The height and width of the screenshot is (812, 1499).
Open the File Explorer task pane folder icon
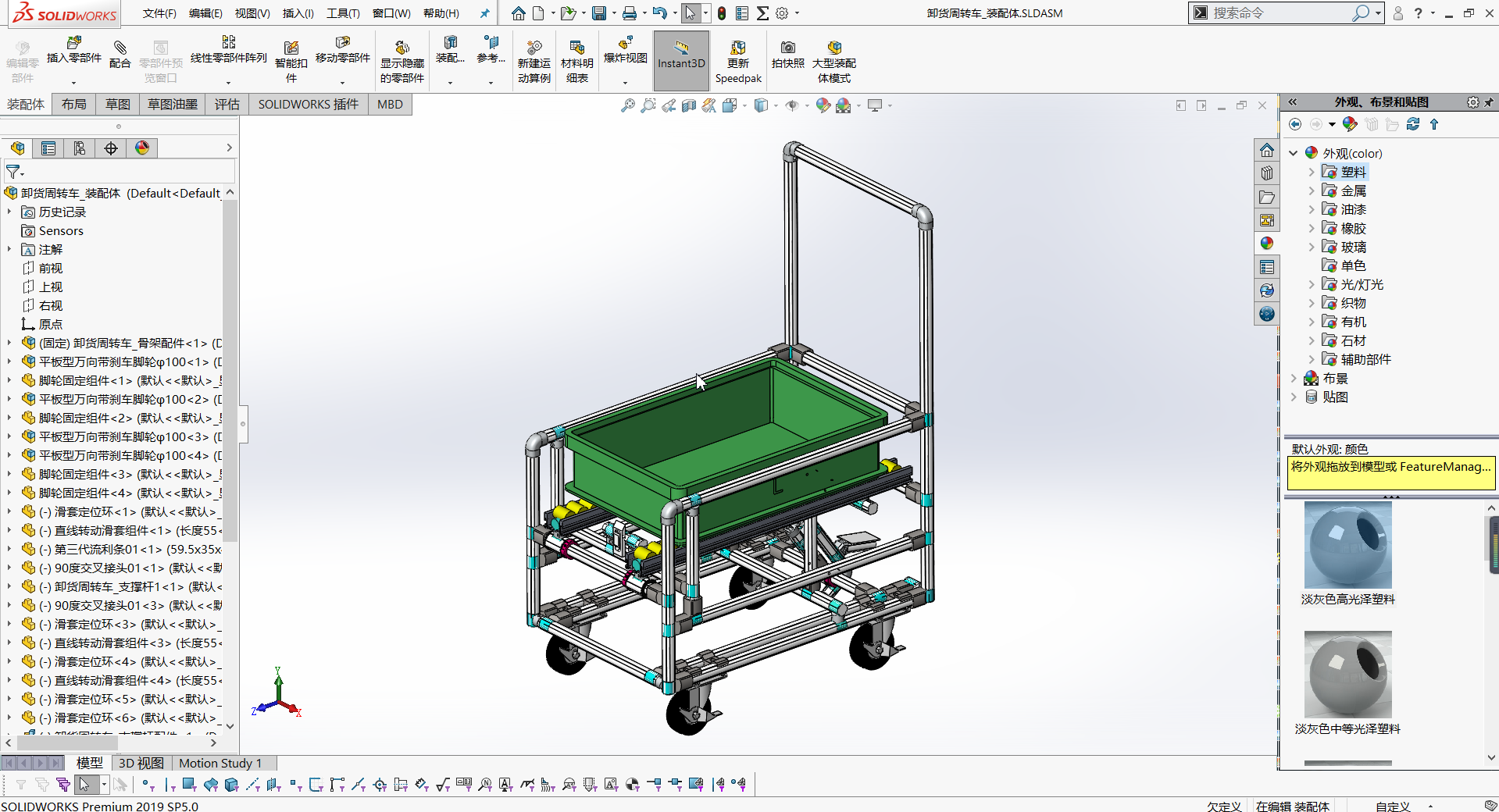tap(1267, 197)
